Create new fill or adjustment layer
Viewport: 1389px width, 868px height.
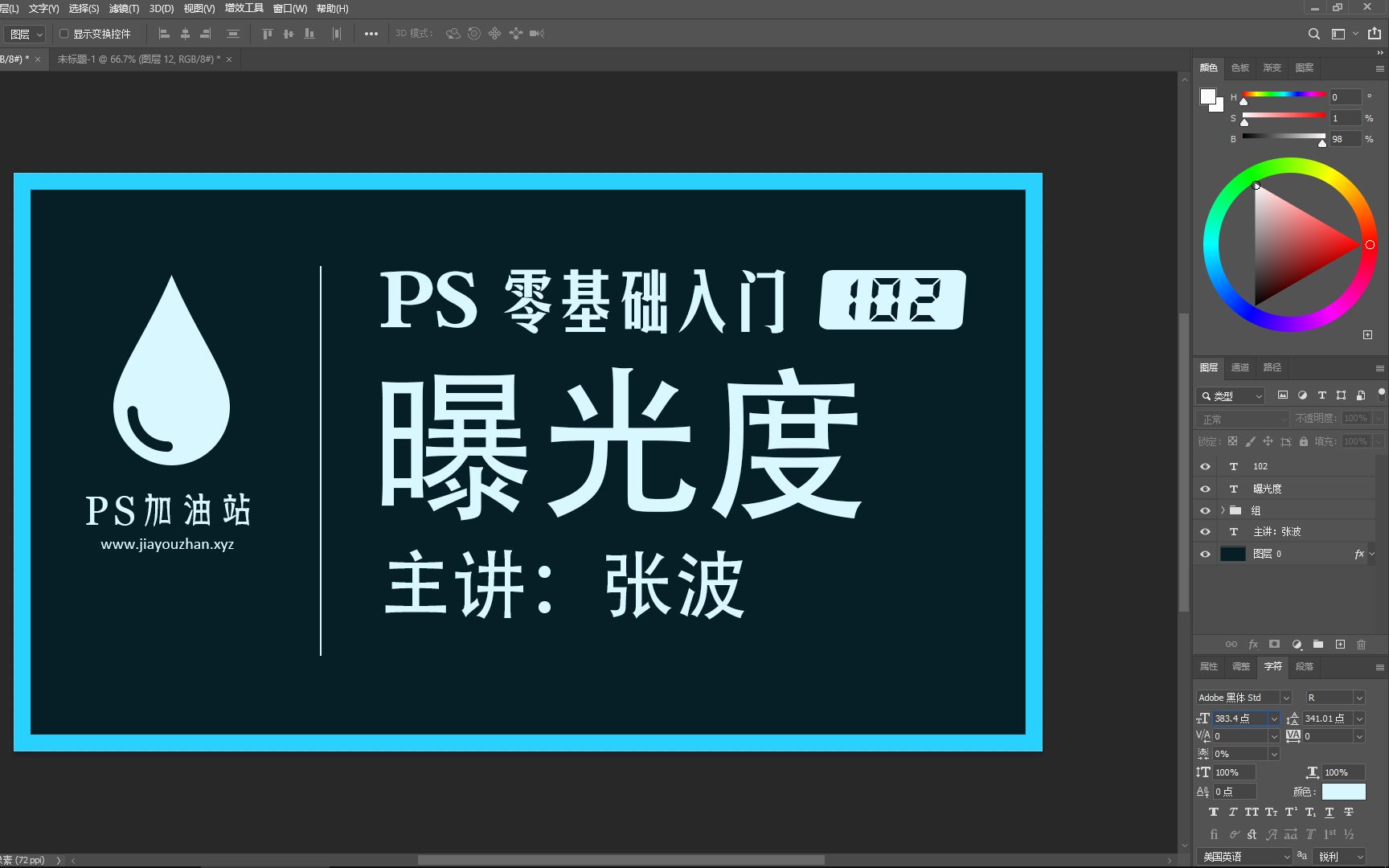click(x=1297, y=645)
